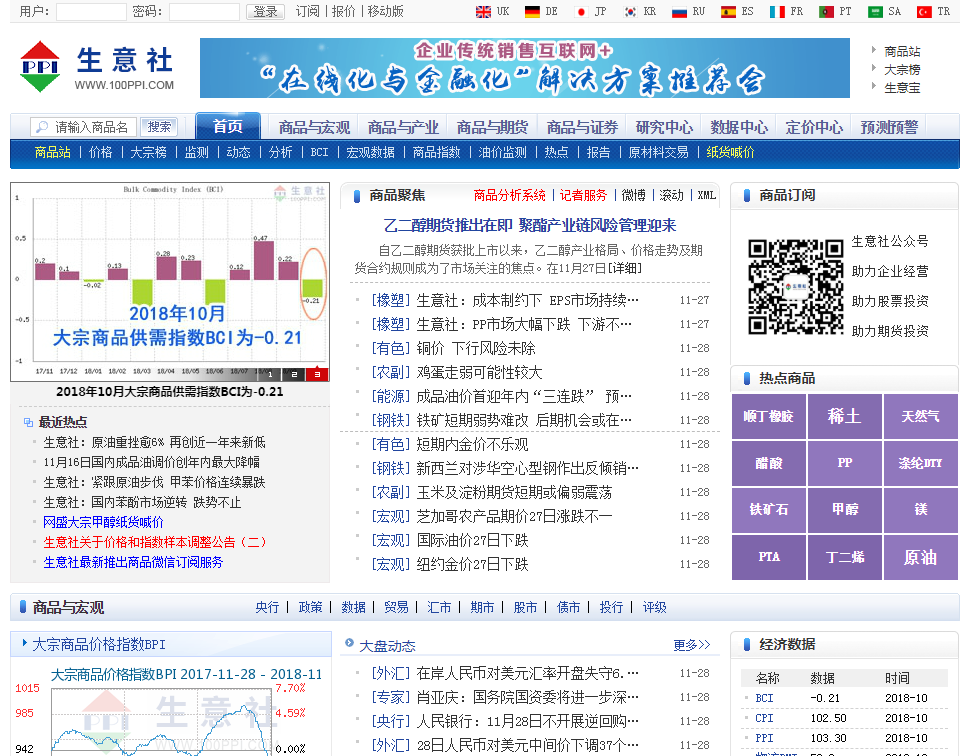This screenshot has height=756, width=971.
Task: Open the 记者服务 red link
Action: coord(583,196)
